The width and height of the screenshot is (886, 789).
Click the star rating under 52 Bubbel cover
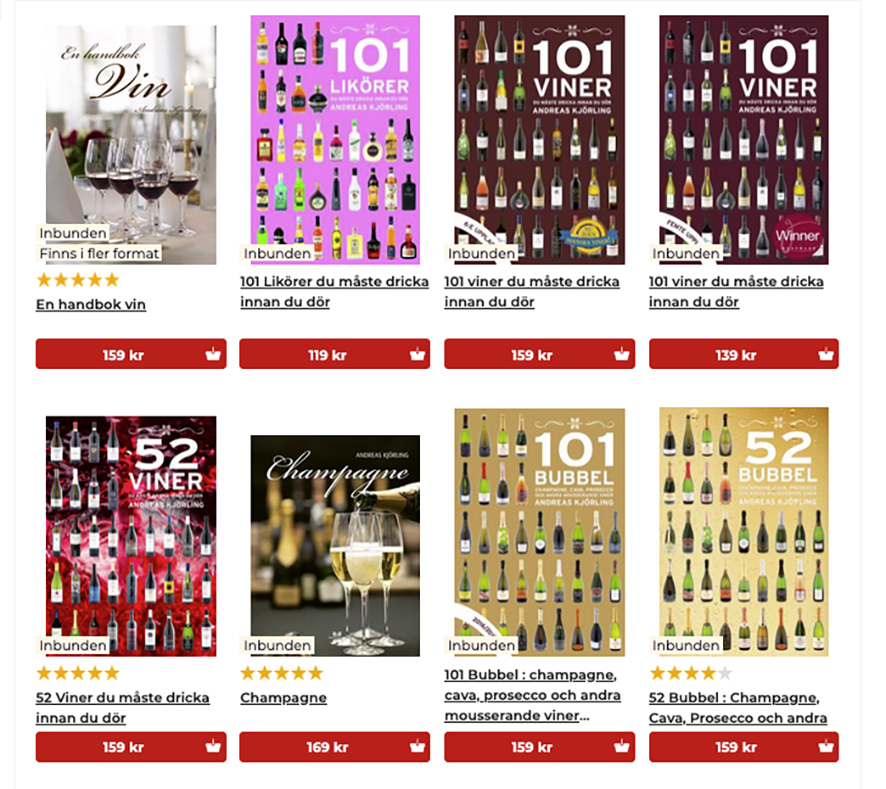pyautogui.click(x=690, y=673)
